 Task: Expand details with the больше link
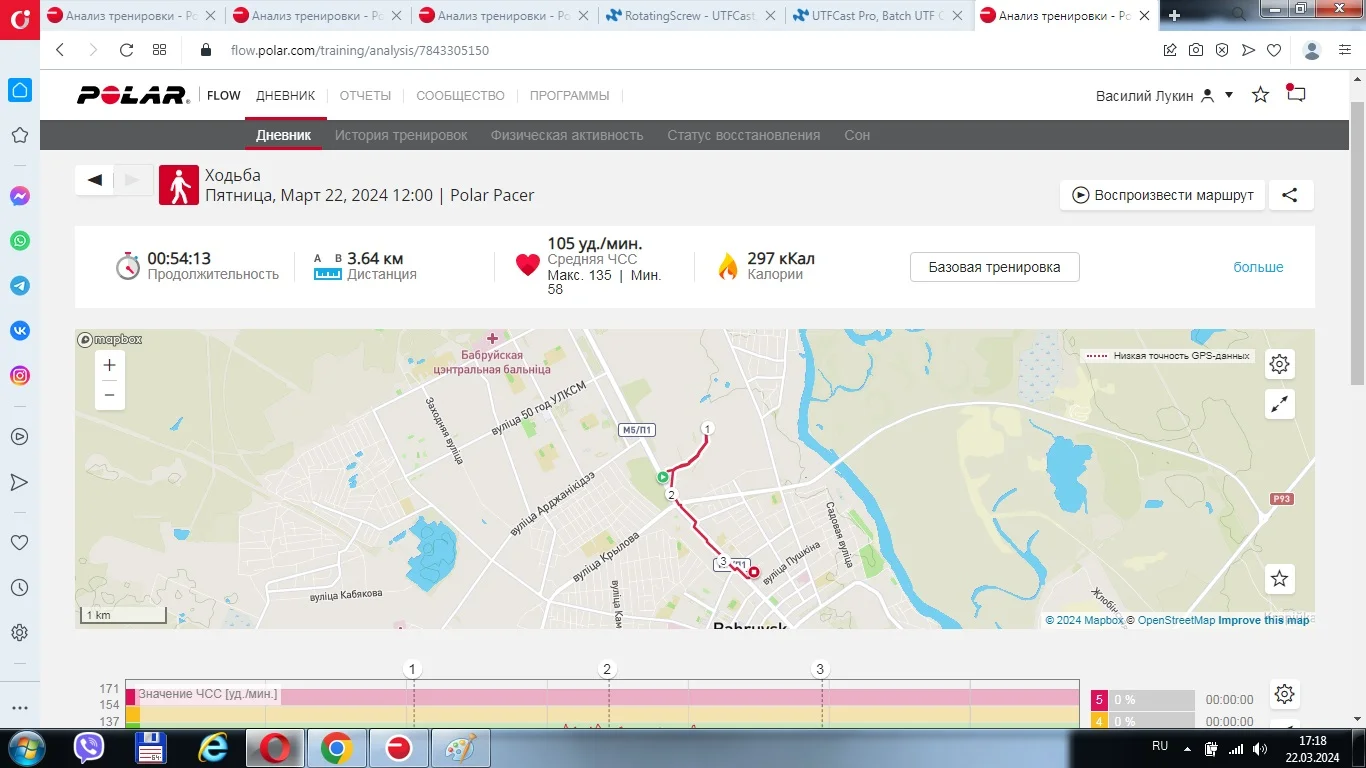click(1258, 267)
